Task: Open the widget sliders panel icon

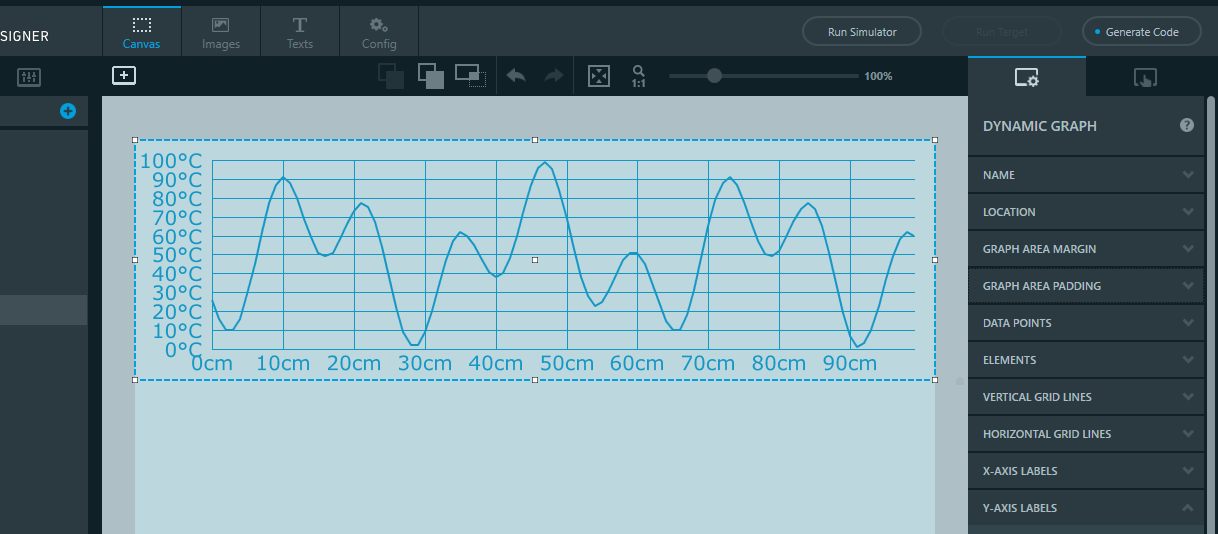Action: [28, 76]
